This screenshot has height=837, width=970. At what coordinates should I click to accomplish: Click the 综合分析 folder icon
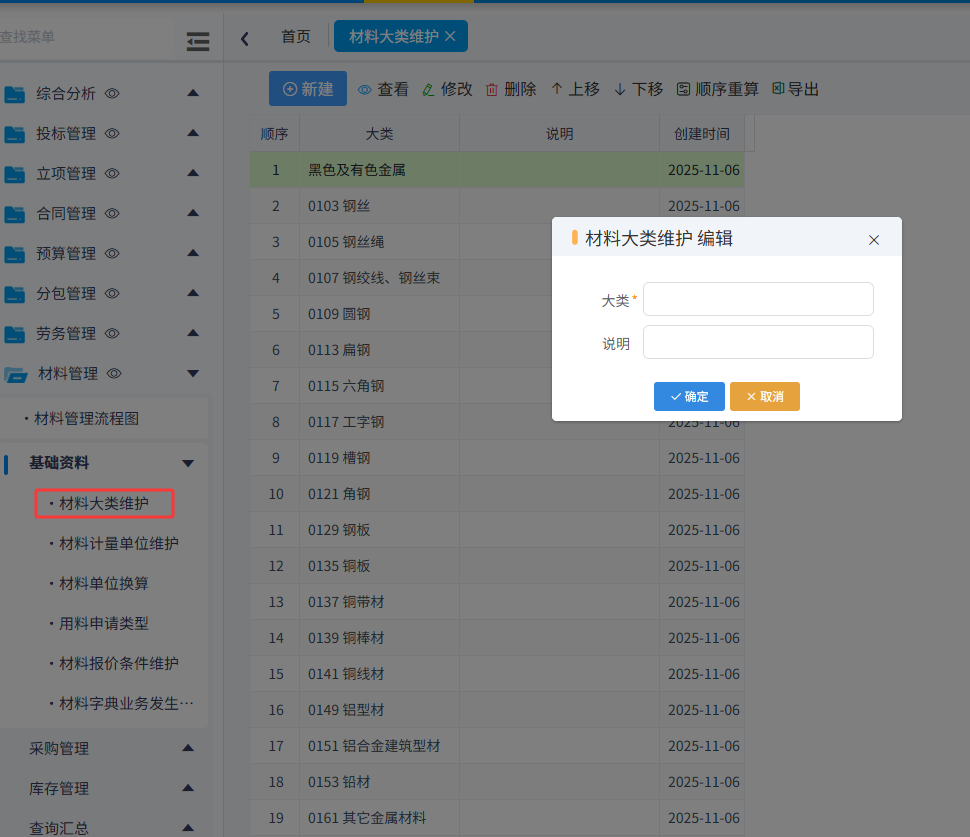14,94
